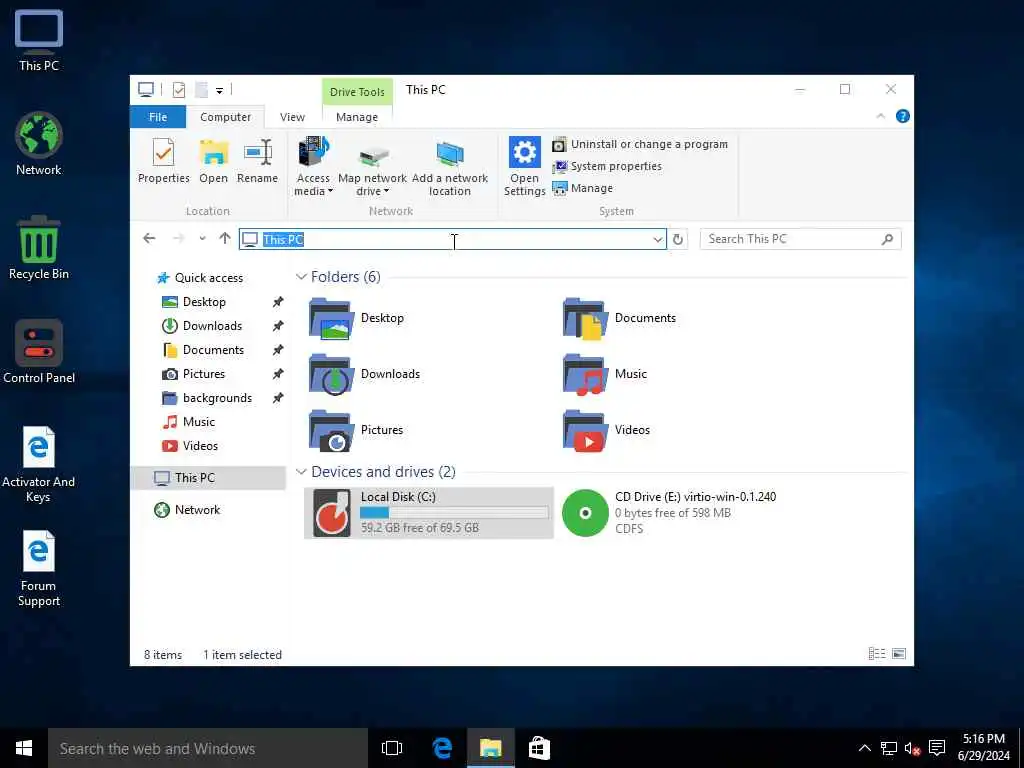The image size is (1024, 768).
Task: Select Forum Support desktop shortcut
Action: tap(39, 568)
